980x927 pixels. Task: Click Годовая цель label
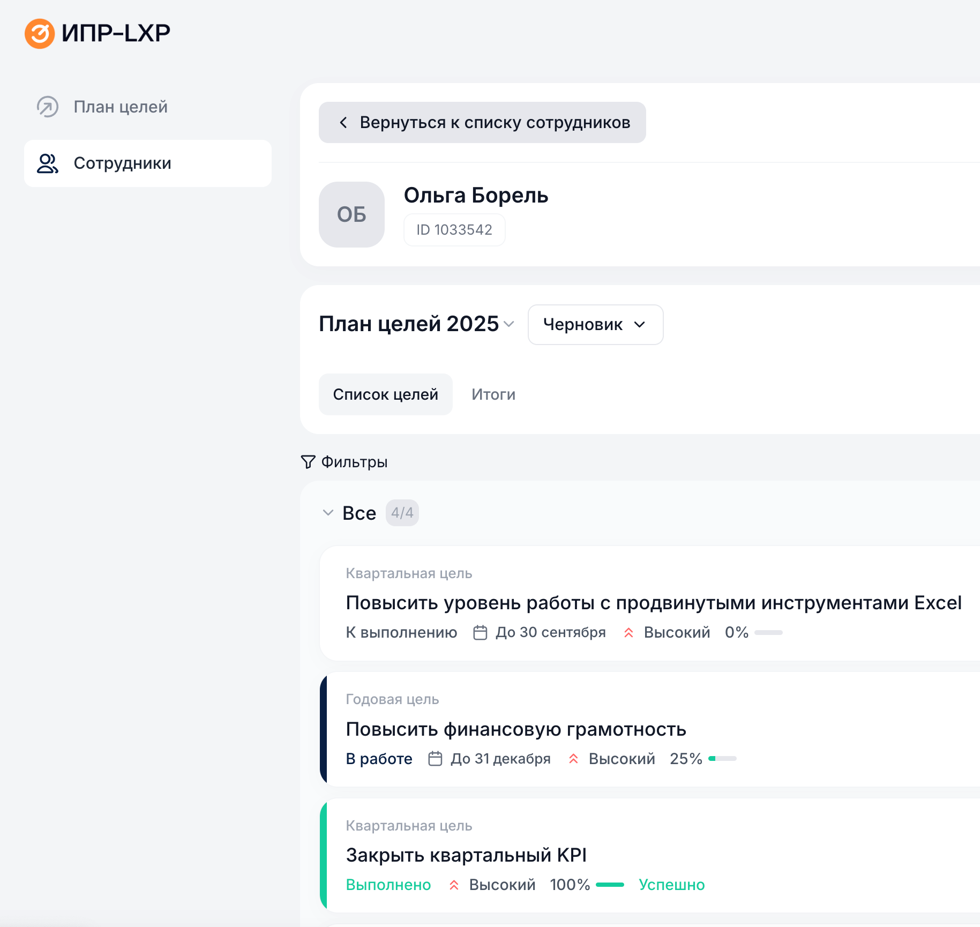point(392,699)
